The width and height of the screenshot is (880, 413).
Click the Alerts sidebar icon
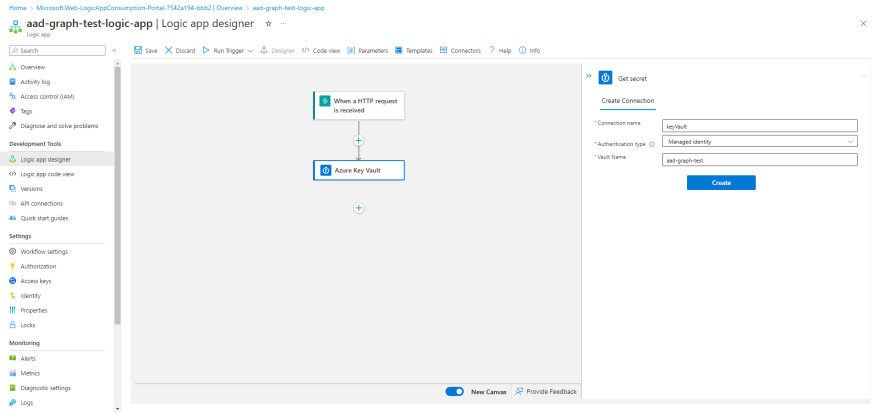coord(13,358)
